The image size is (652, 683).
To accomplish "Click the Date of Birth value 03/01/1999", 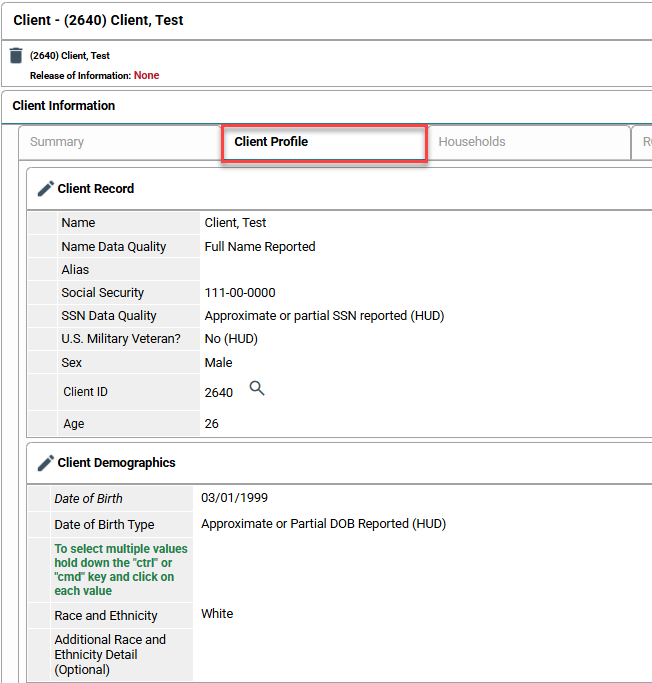I will click(234, 498).
